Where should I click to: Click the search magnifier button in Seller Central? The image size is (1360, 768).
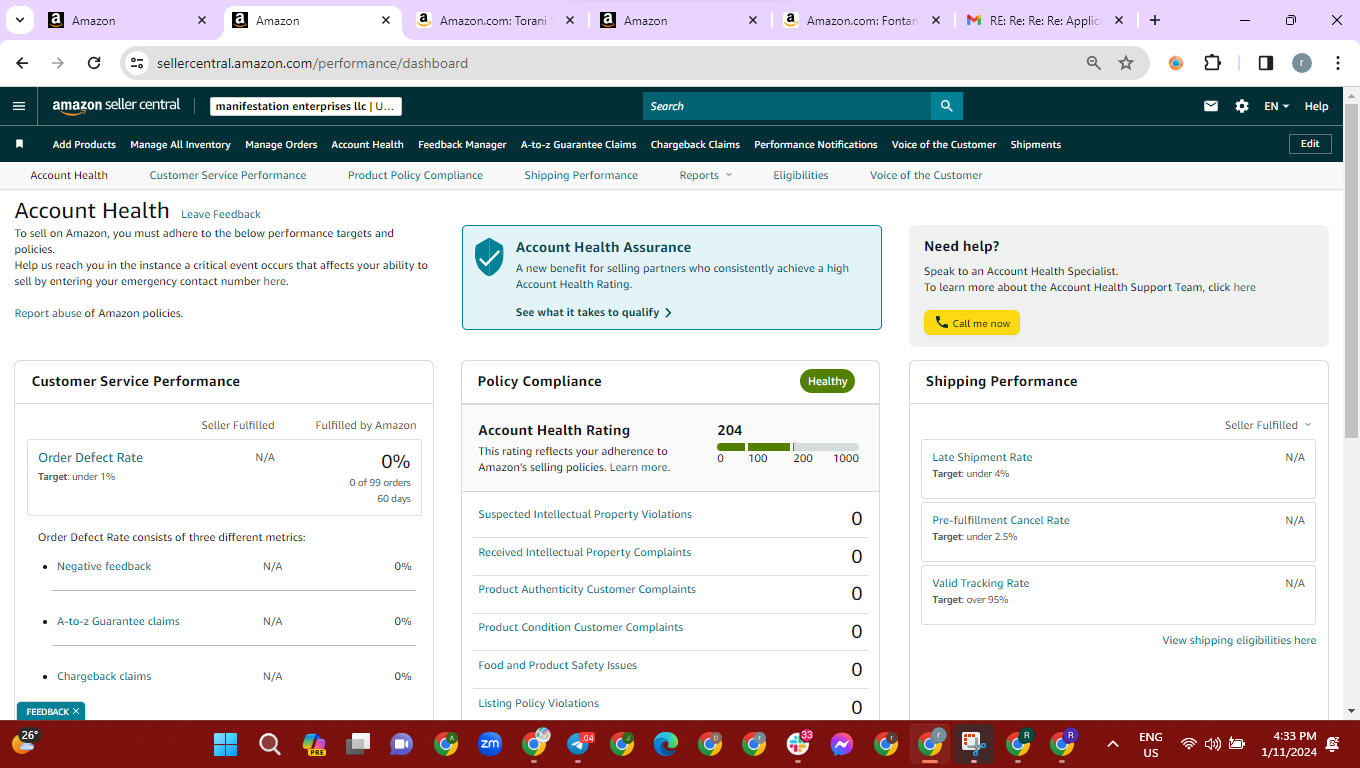946,106
